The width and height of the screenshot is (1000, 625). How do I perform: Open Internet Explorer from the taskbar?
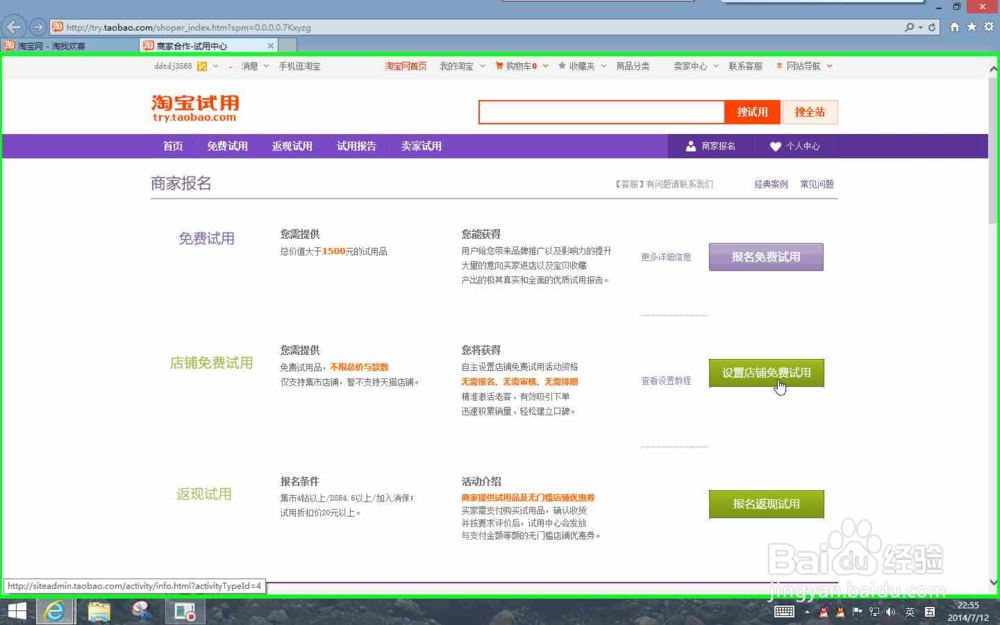click(55, 611)
